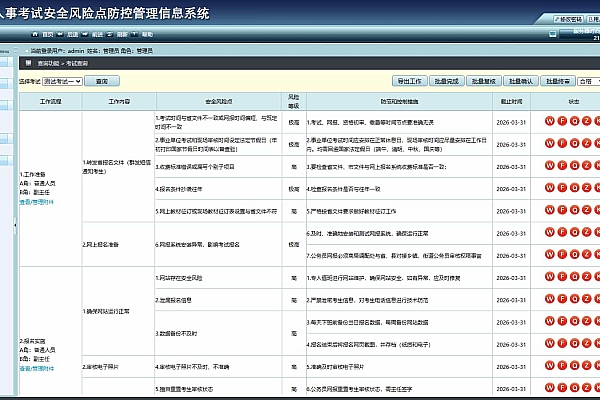This screenshot has height=400, width=600.
Task: Click the 导出工作 export button
Action: pyautogui.click(x=409, y=81)
